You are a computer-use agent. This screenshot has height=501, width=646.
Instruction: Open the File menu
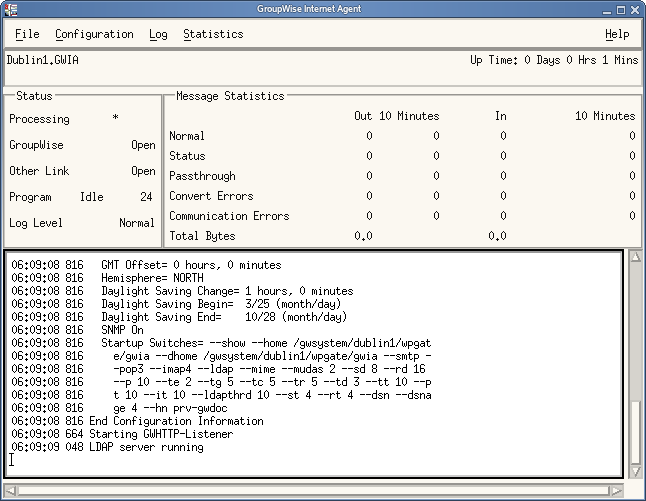click(27, 34)
